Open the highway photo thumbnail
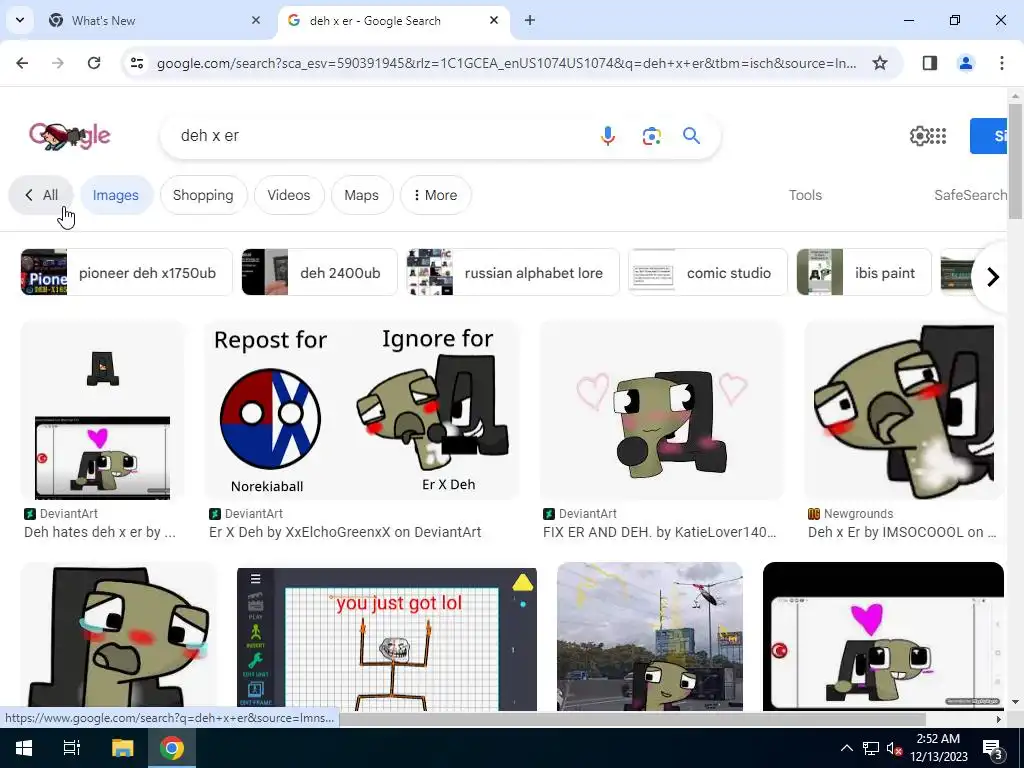Viewport: 1024px width, 768px height. (x=650, y=636)
